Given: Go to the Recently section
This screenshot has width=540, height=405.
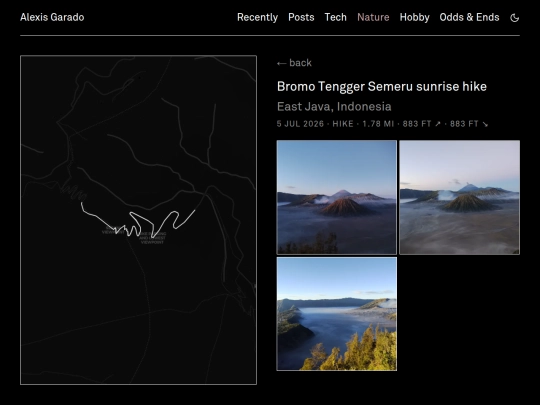Looking at the screenshot, I should (257, 17).
